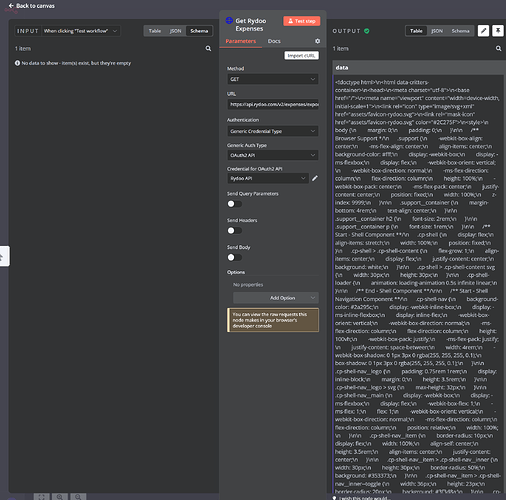Edit the Rydoo API credential
The width and height of the screenshot is (506, 500).
pyautogui.click(x=315, y=178)
